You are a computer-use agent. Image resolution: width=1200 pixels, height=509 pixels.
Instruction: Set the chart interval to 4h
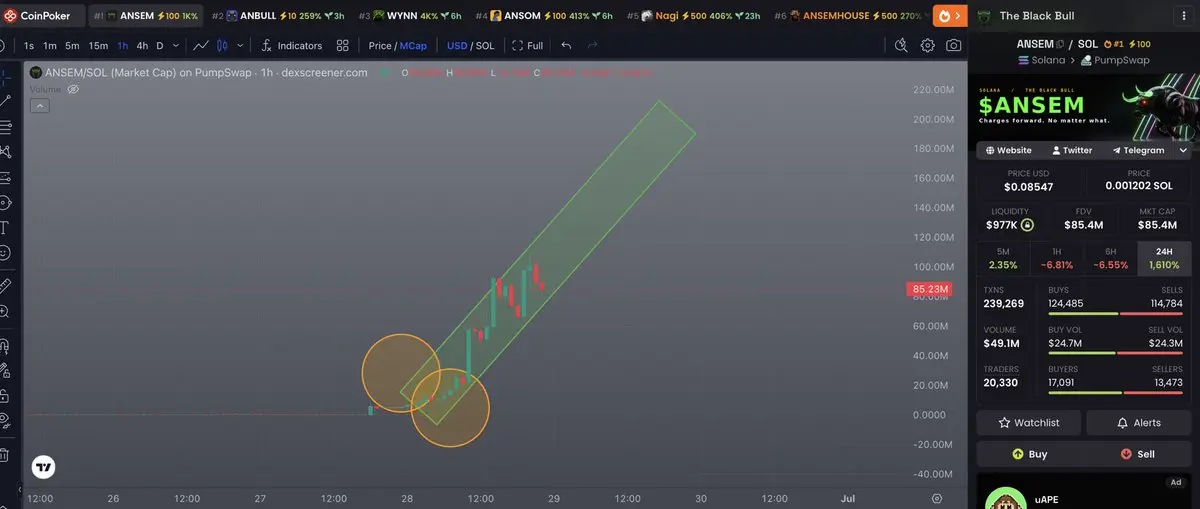tap(142, 45)
